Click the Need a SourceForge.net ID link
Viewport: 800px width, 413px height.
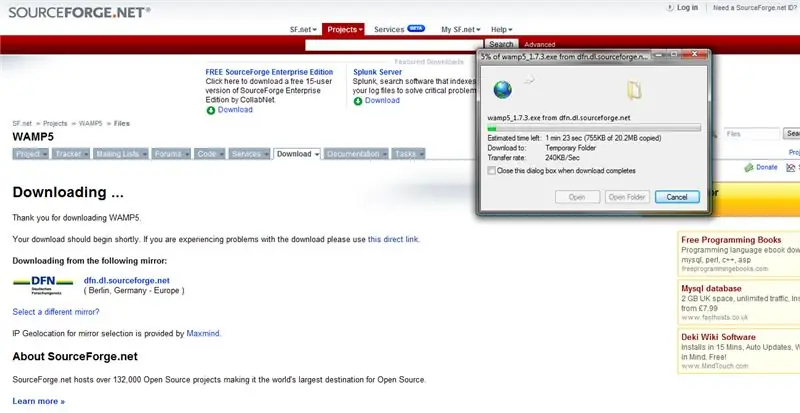coord(756,8)
